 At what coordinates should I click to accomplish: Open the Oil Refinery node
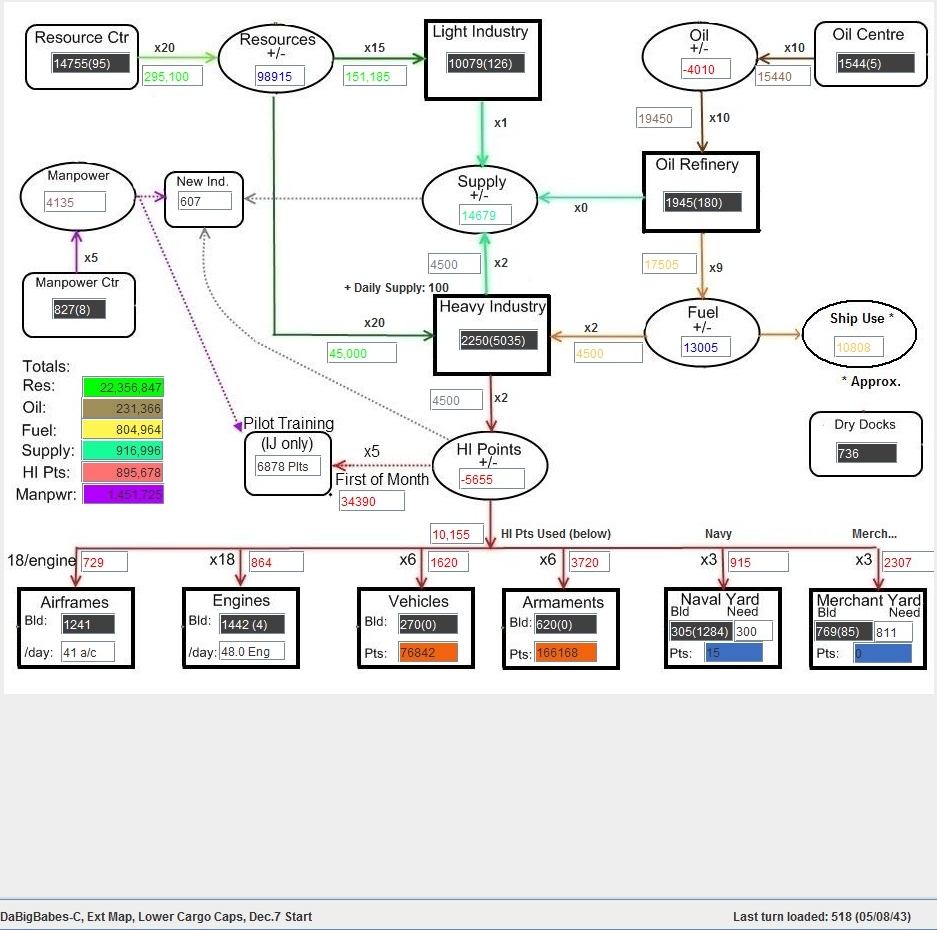click(x=700, y=191)
